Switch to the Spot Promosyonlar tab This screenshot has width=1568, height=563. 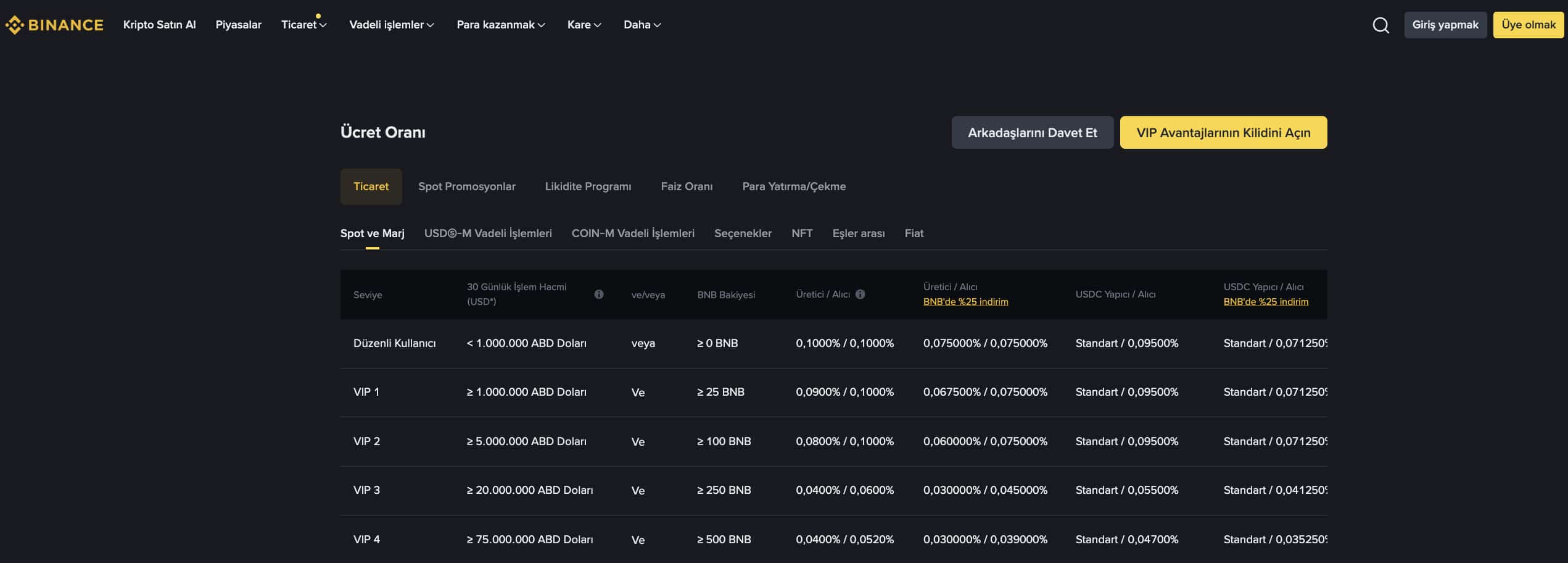tap(467, 186)
